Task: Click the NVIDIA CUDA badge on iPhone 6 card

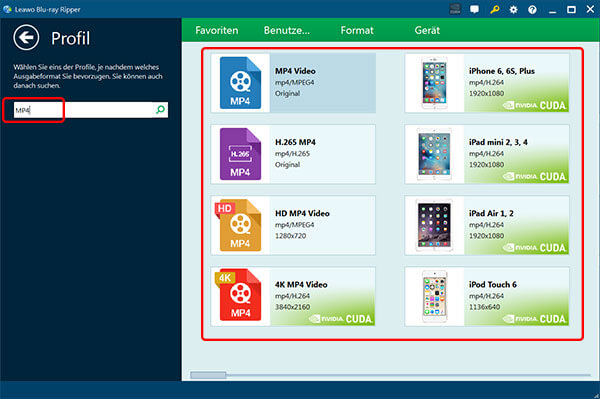Action: [534, 105]
